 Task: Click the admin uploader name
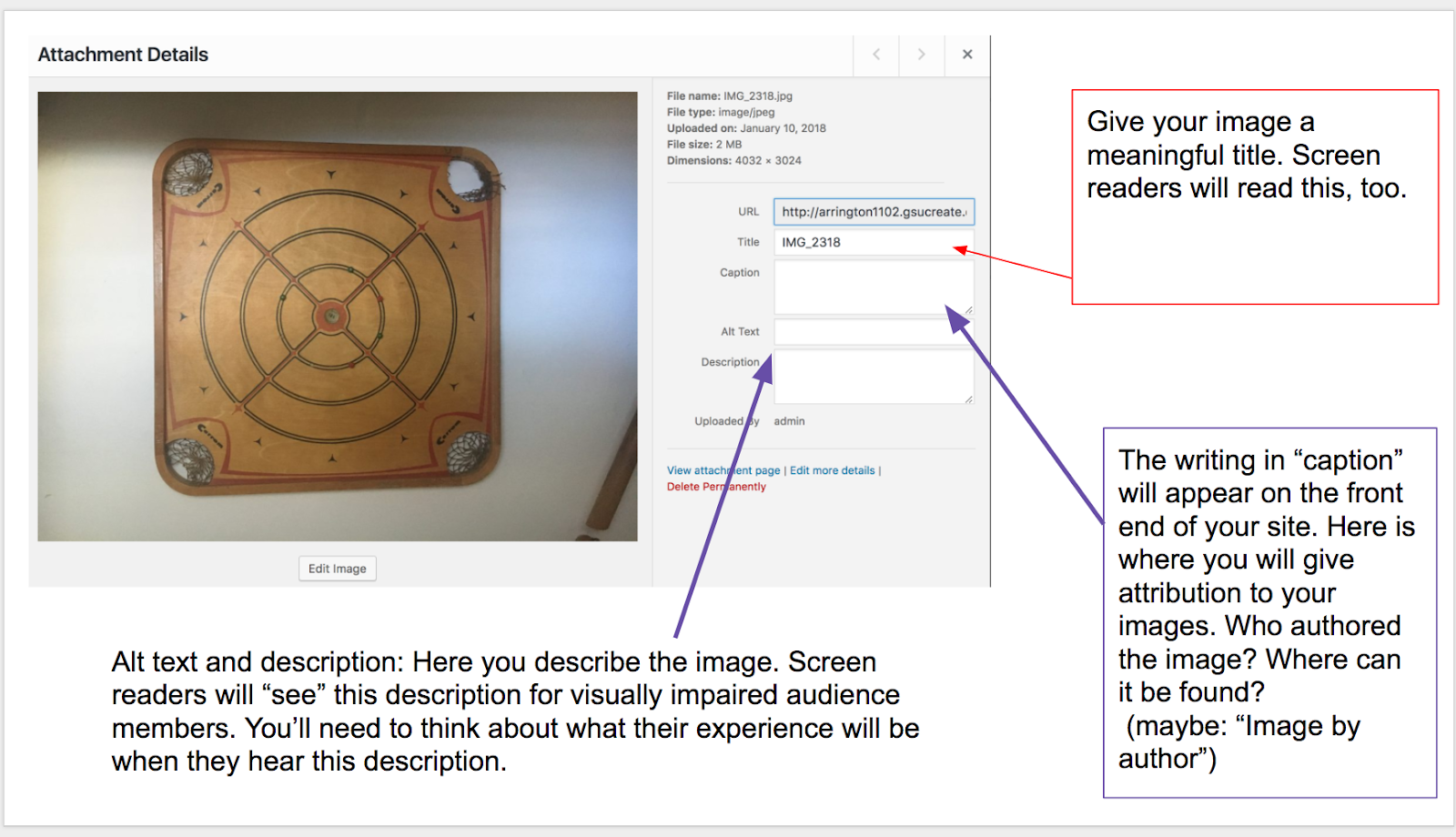[x=789, y=421]
